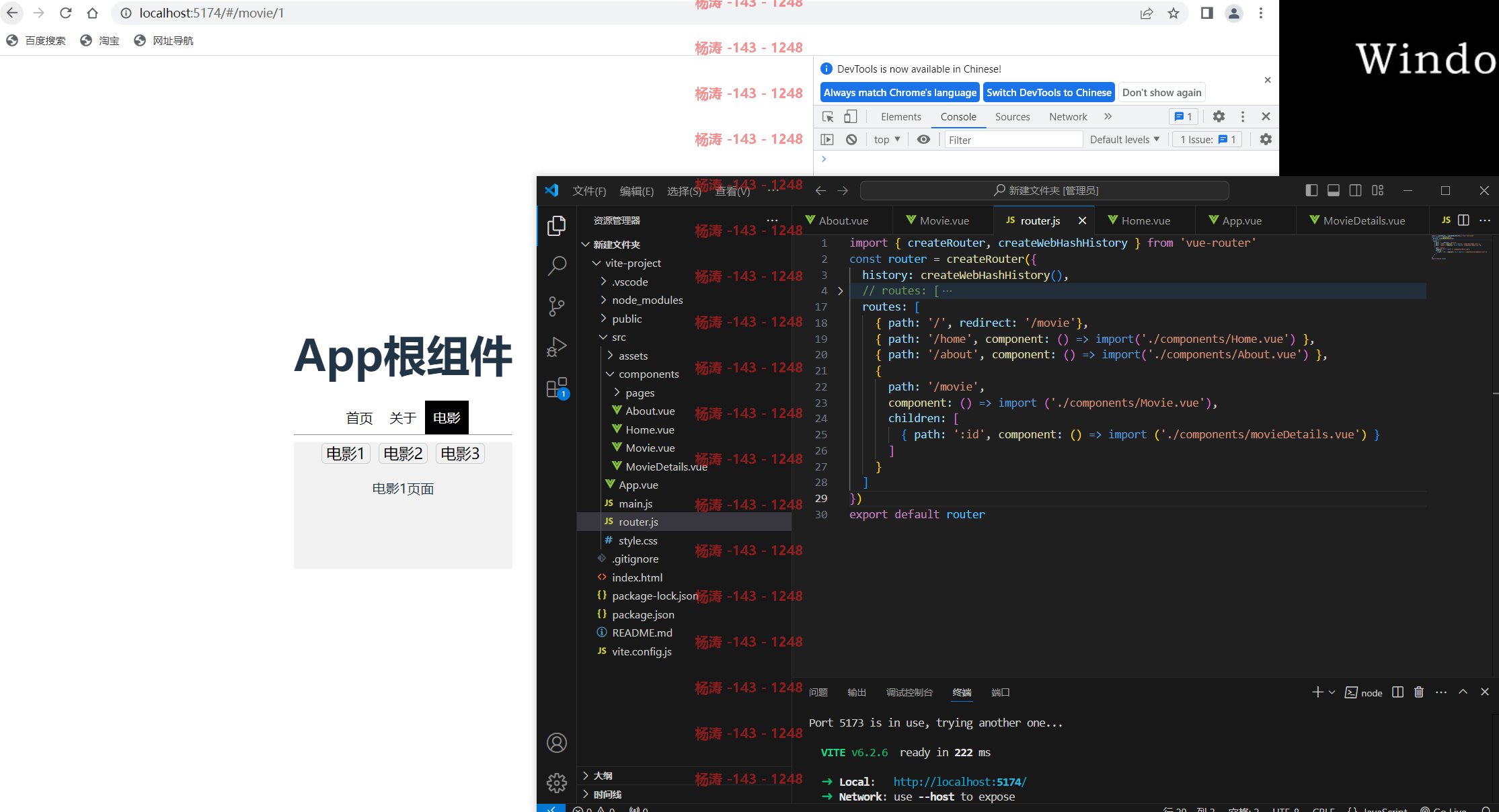Open the top JavaScript context dropdown
This screenshot has height=812, width=1499.
[x=887, y=139]
